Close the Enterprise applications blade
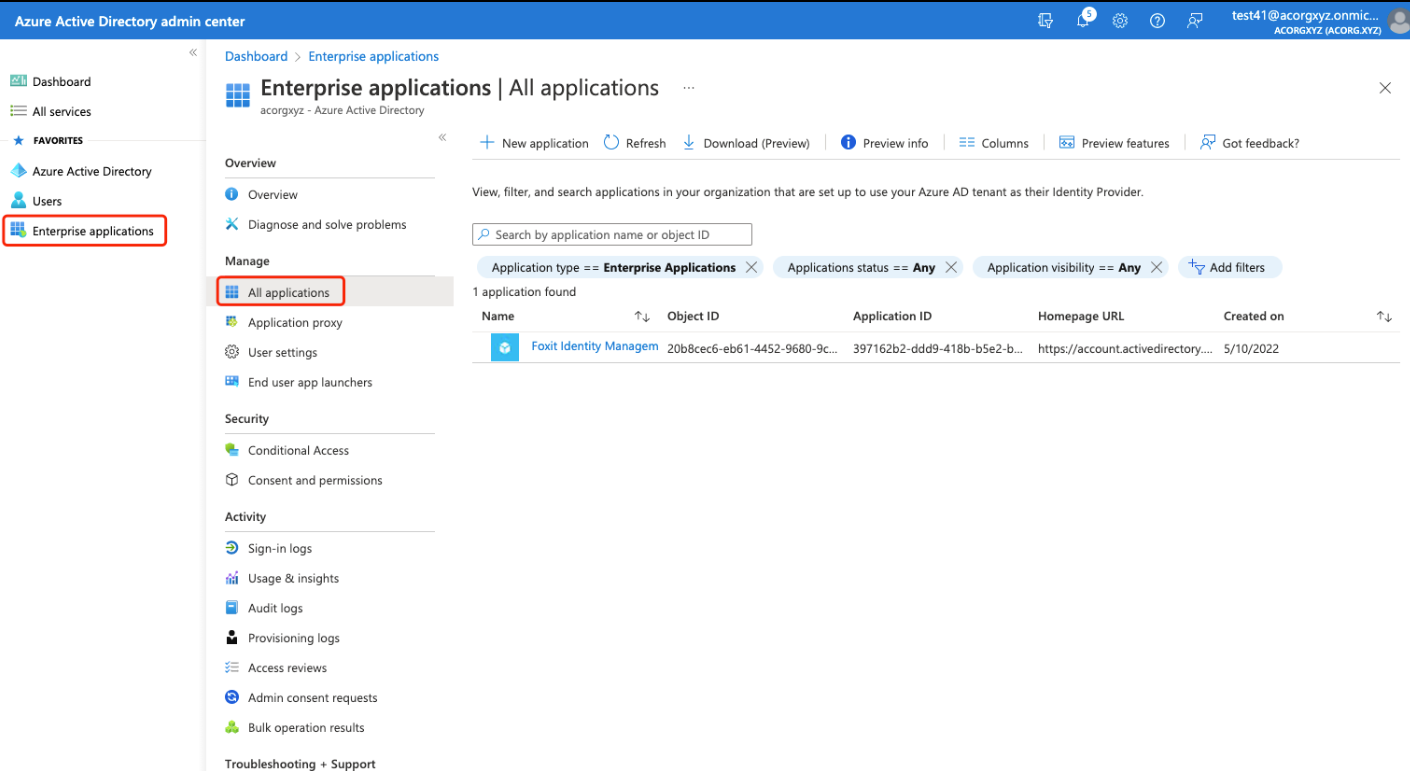Screen dimensions: 1410x771 click(1385, 88)
